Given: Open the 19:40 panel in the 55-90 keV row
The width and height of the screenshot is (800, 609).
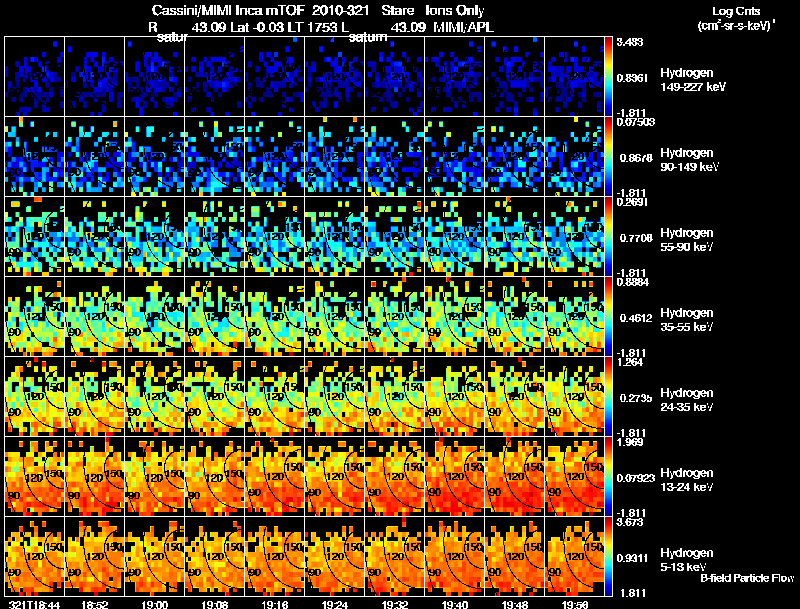Looking at the screenshot, I should click(x=455, y=236).
